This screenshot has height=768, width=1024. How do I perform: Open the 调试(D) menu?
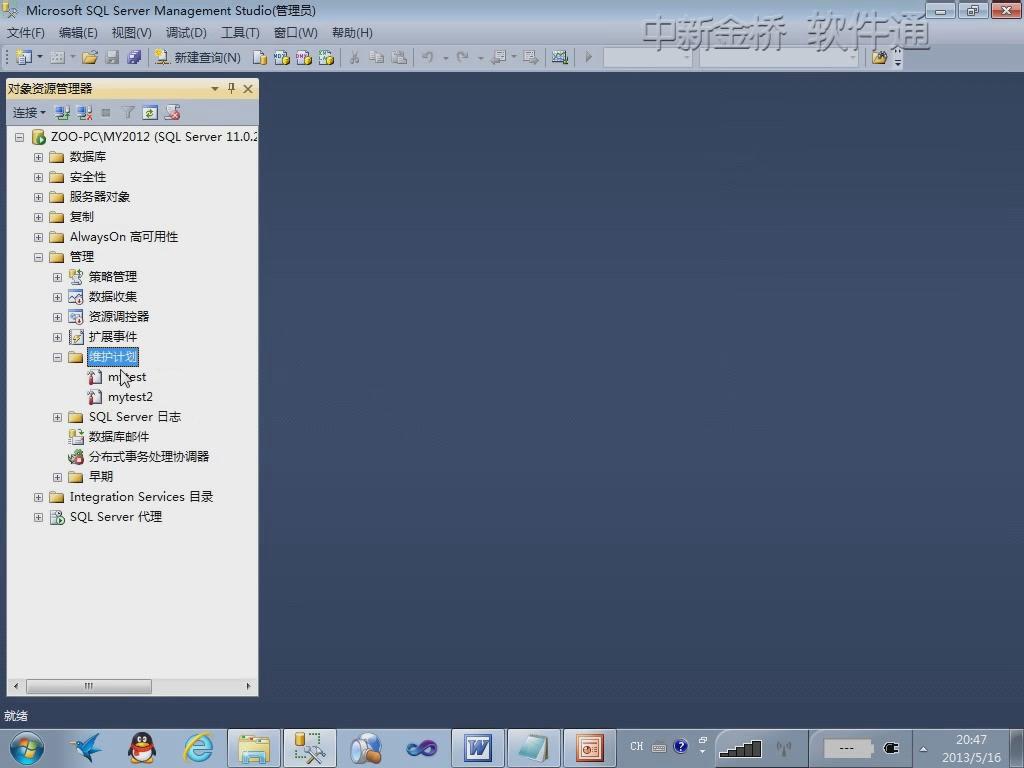click(x=186, y=33)
